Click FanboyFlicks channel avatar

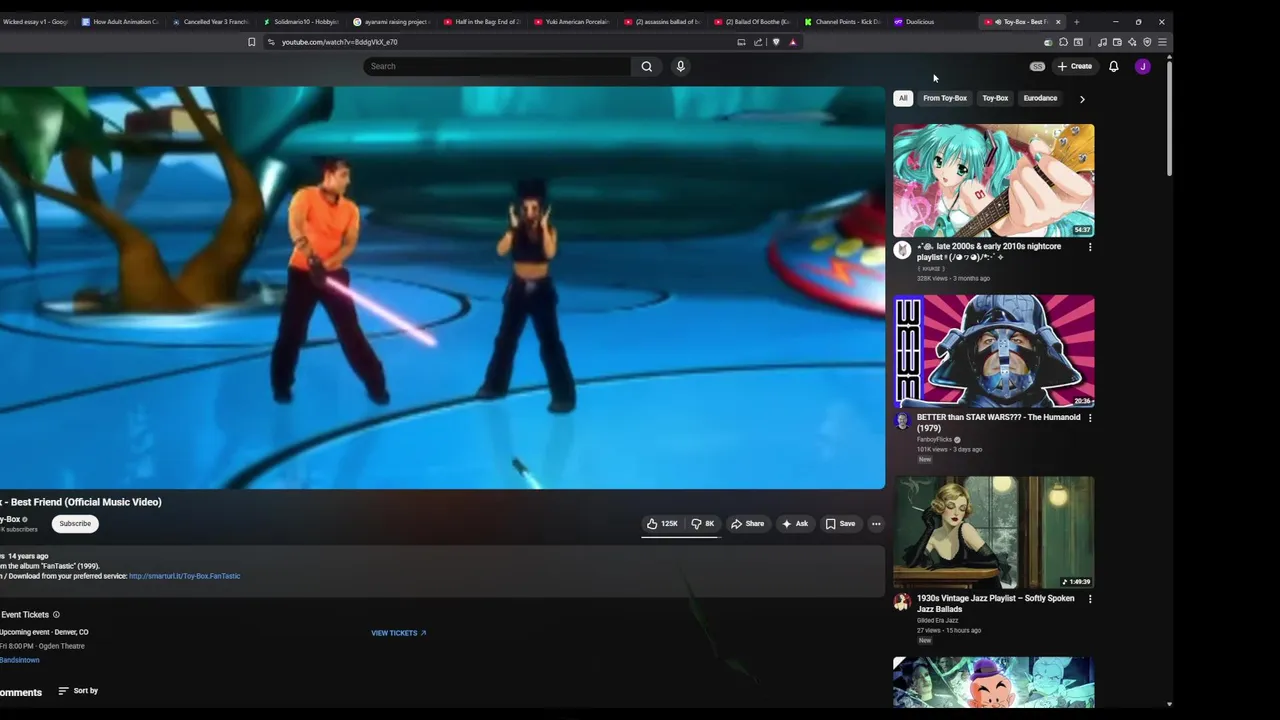[x=902, y=421]
